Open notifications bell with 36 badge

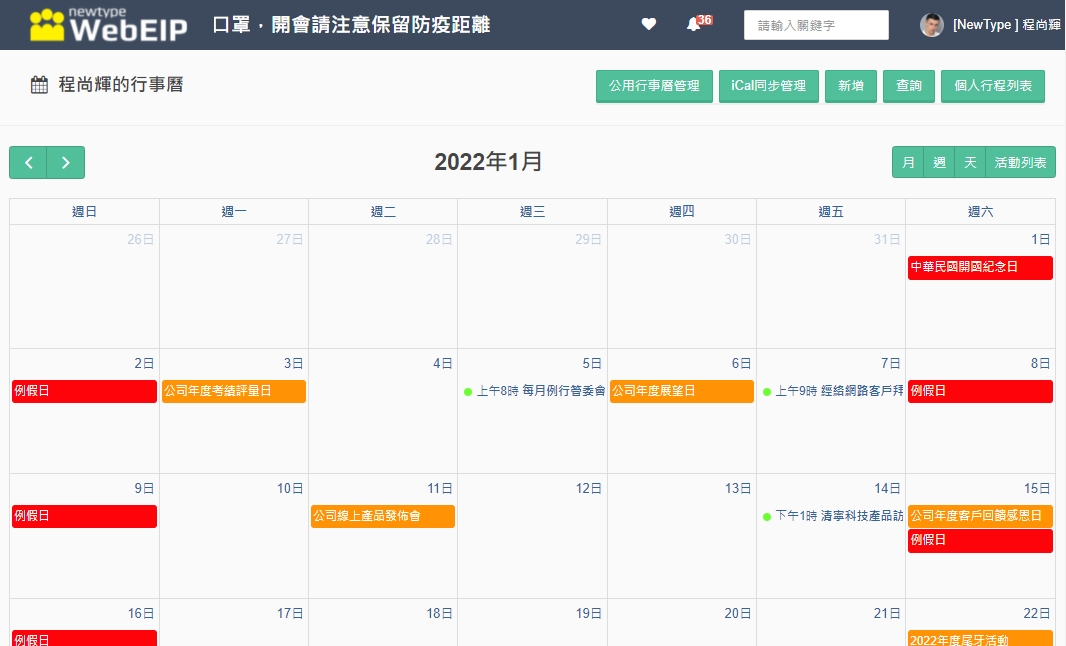point(694,24)
